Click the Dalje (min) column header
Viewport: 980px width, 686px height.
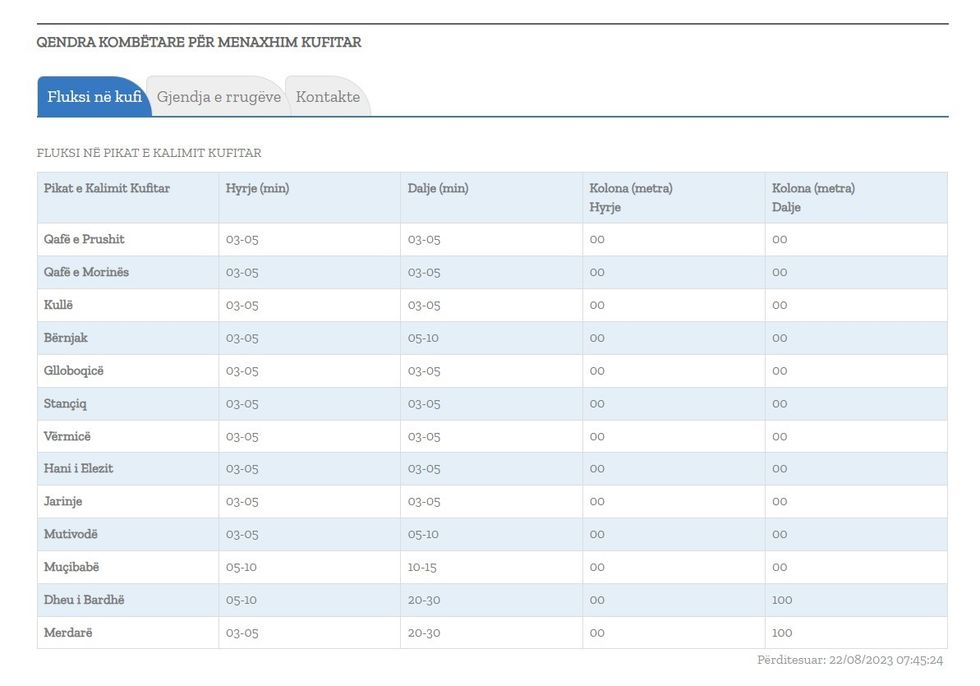point(438,188)
